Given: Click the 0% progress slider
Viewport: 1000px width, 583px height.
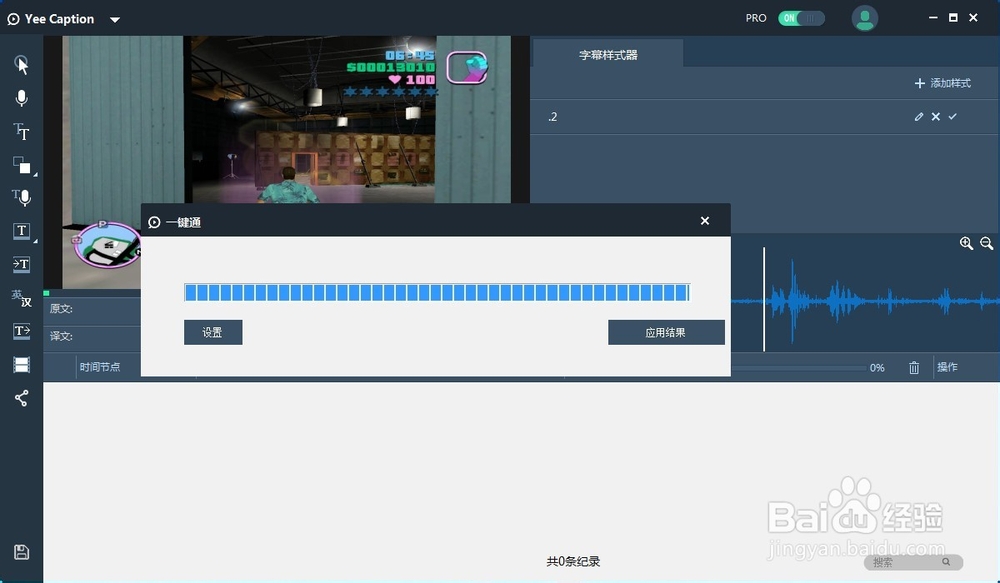Looking at the screenshot, I should 800,368.
